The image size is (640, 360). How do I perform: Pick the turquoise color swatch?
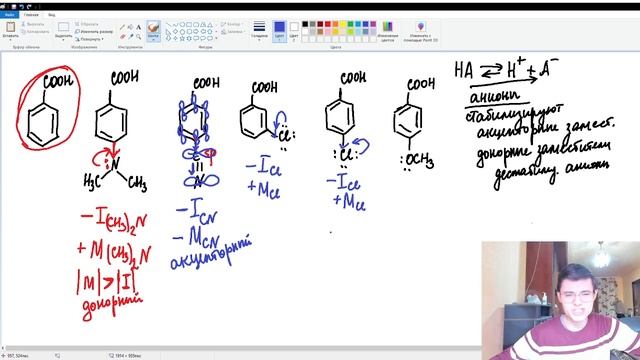tap(358, 24)
